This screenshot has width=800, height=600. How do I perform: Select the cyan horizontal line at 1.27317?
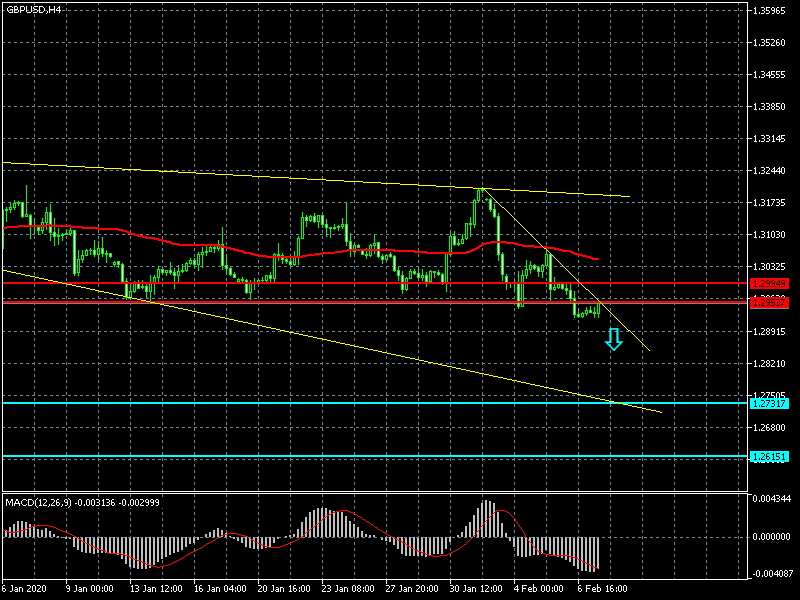[300, 403]
